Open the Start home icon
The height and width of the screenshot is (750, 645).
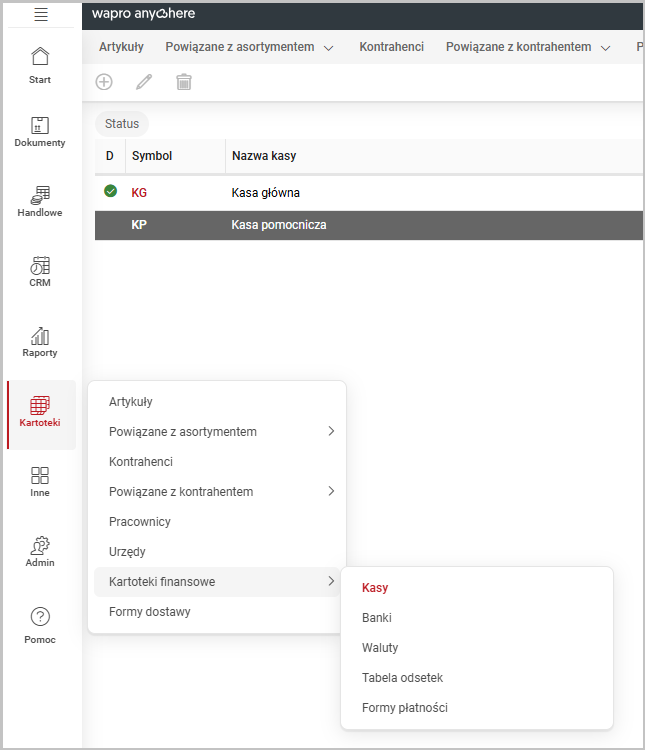[40, 63]
